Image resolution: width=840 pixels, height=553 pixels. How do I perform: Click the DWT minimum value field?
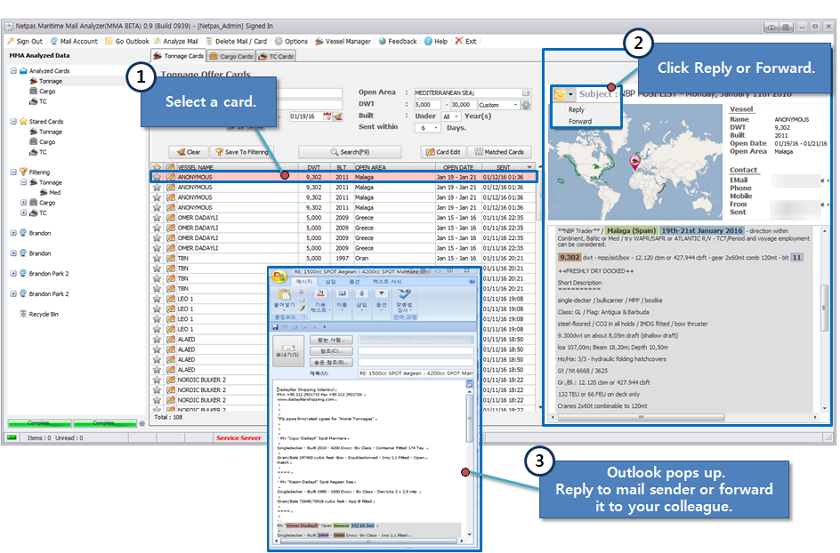pyautogui.click(x=428, y=105)
